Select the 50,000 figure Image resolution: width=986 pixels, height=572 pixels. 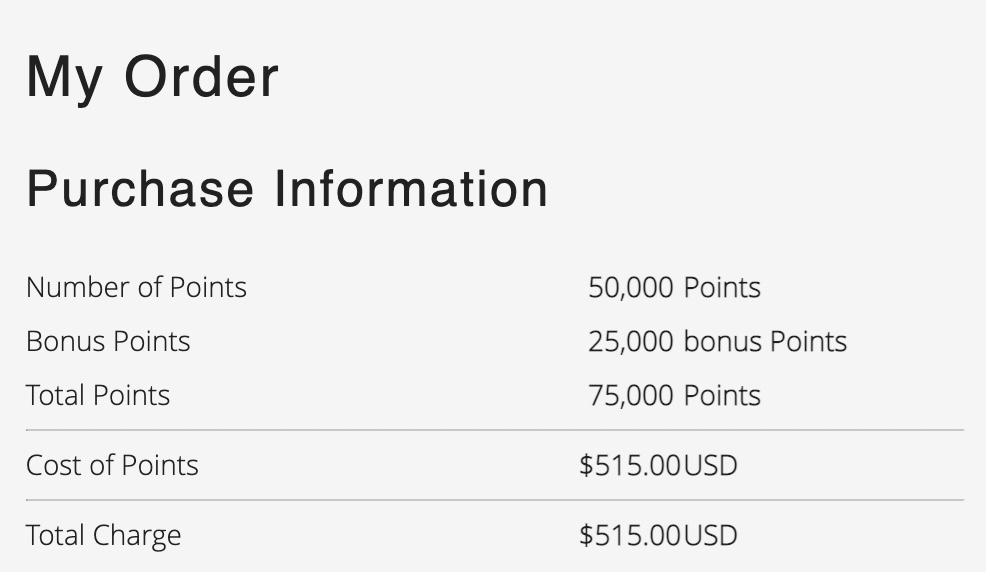630,288
